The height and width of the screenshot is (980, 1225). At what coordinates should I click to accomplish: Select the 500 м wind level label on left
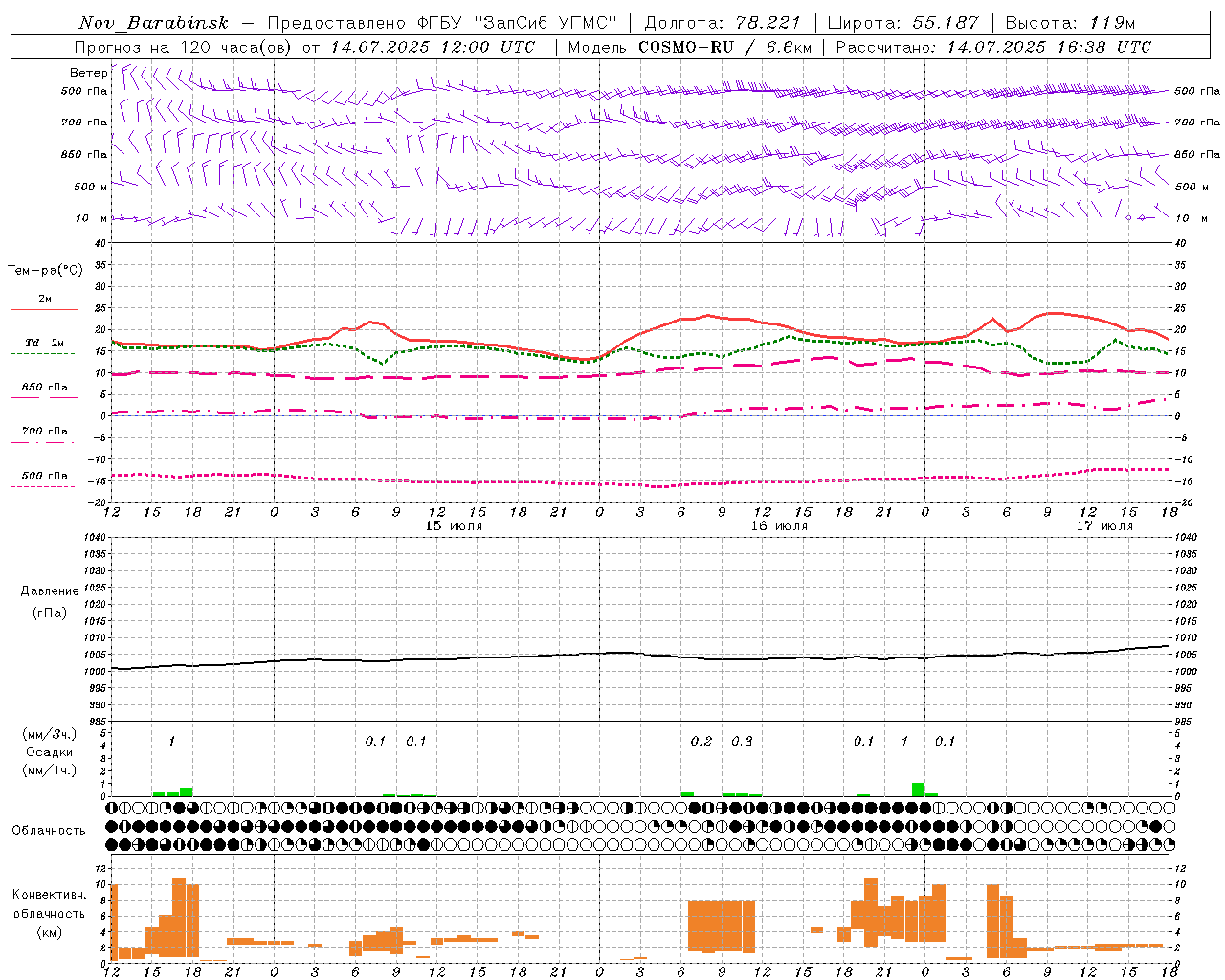[x=91, y=187]
